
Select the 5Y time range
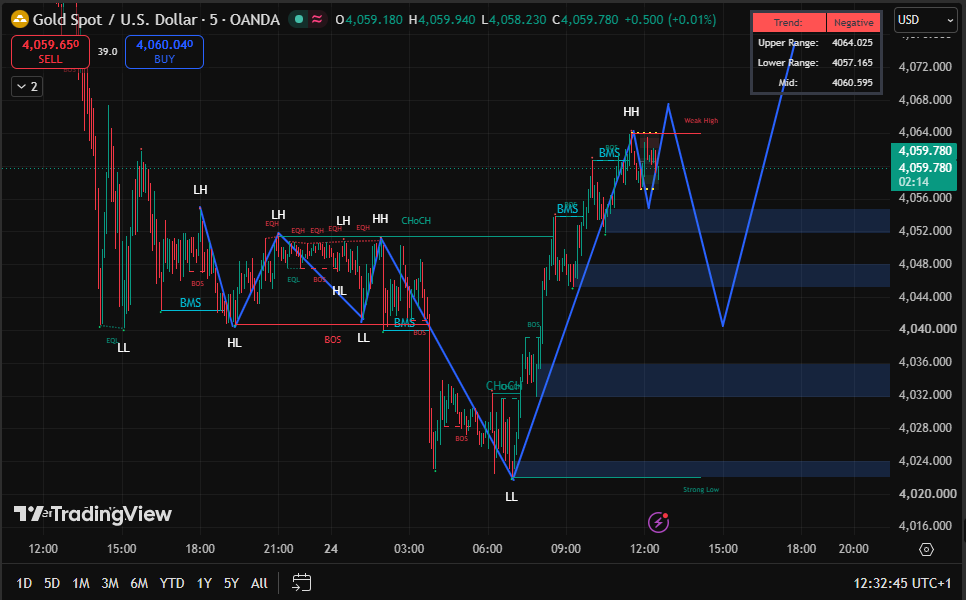[232, 583]
